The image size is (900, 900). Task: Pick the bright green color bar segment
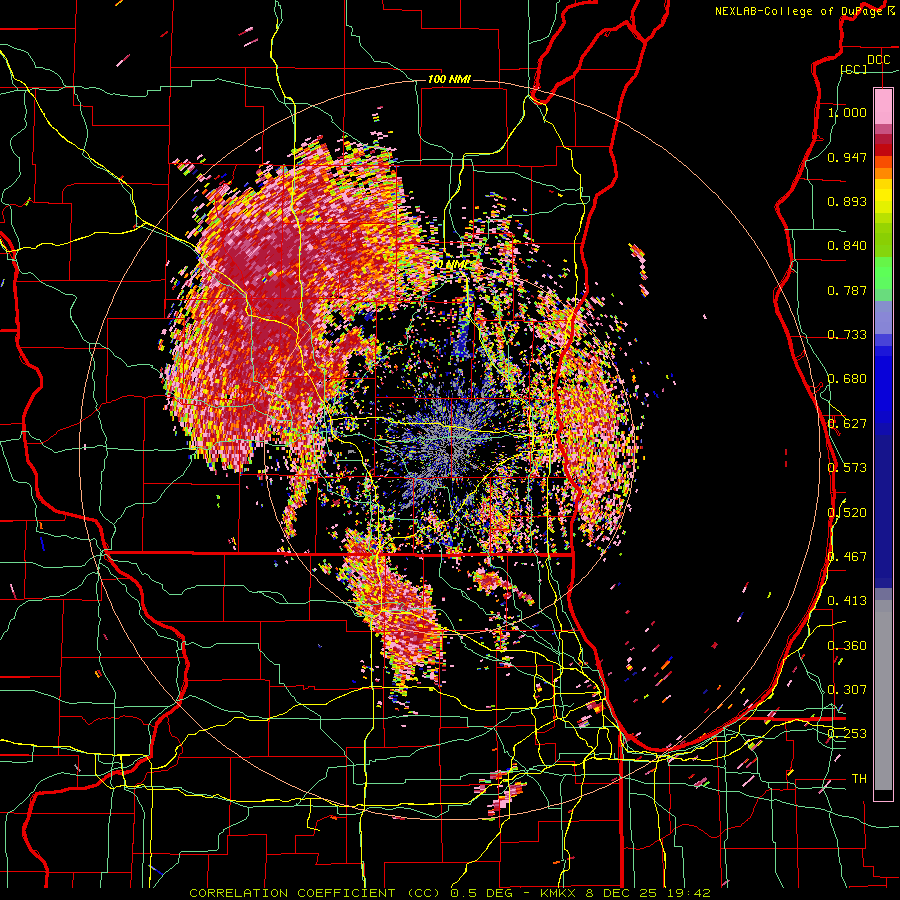[883, 273]
